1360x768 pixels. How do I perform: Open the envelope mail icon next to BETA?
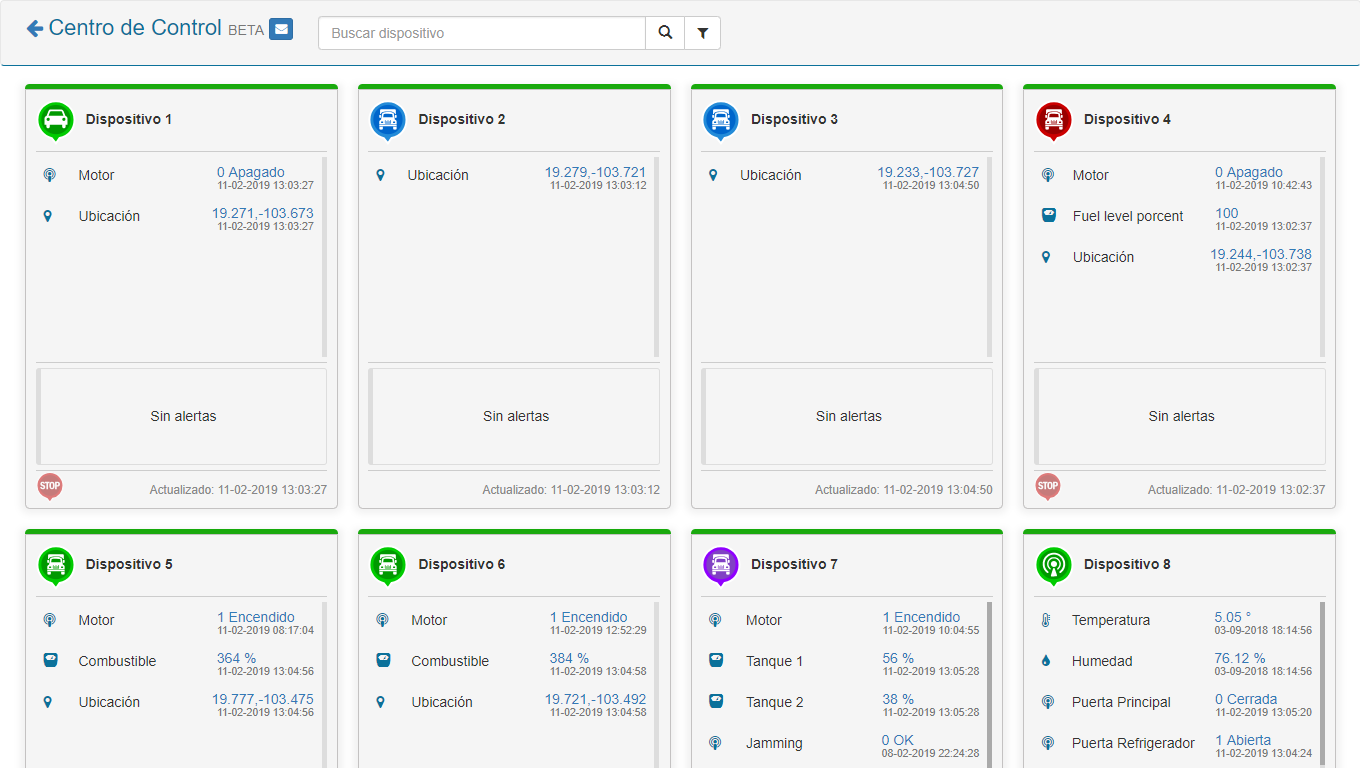[281, 29]
